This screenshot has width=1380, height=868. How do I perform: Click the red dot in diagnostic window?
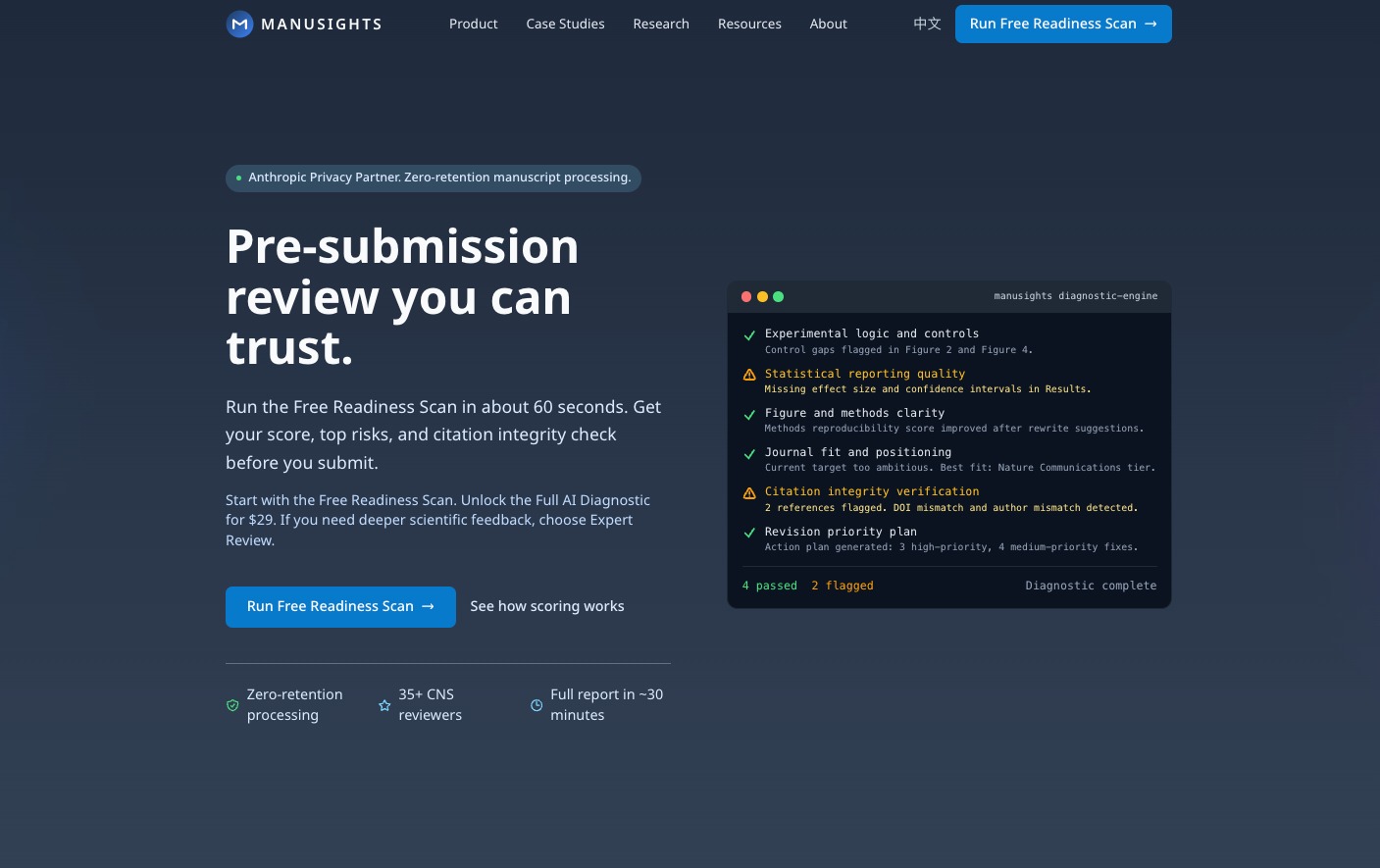click(746, 296)
